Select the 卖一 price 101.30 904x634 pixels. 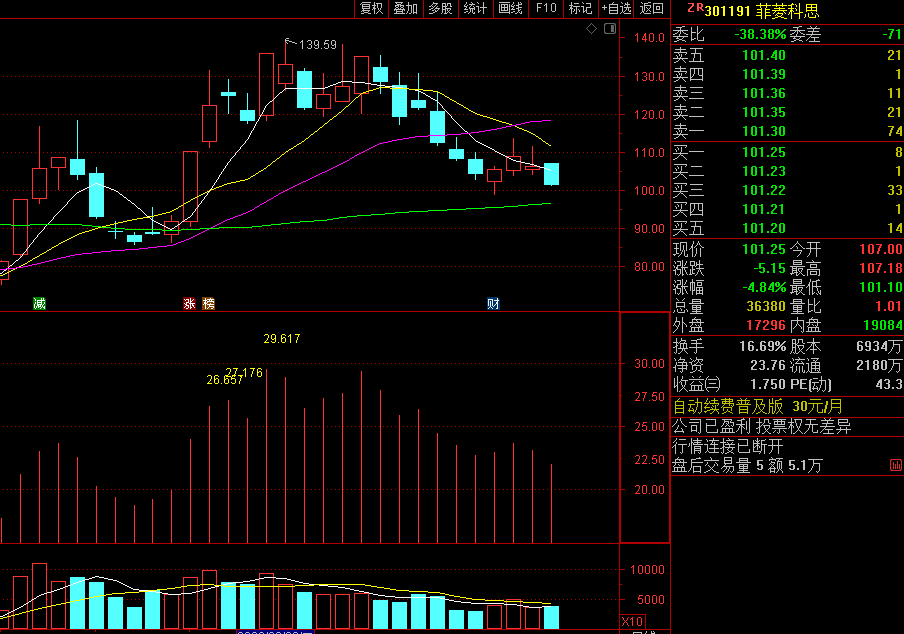pyautogui.click(x=764, y=131)
